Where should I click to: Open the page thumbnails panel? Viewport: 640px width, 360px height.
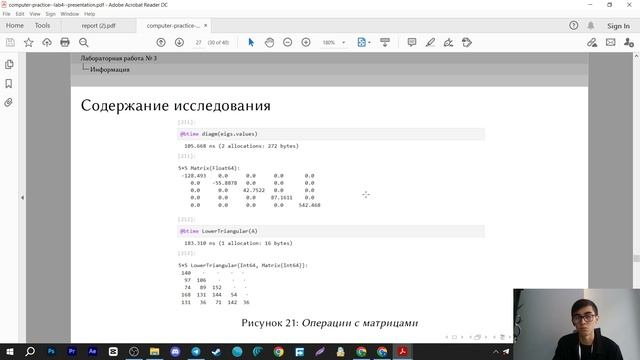tap(9, 64)
